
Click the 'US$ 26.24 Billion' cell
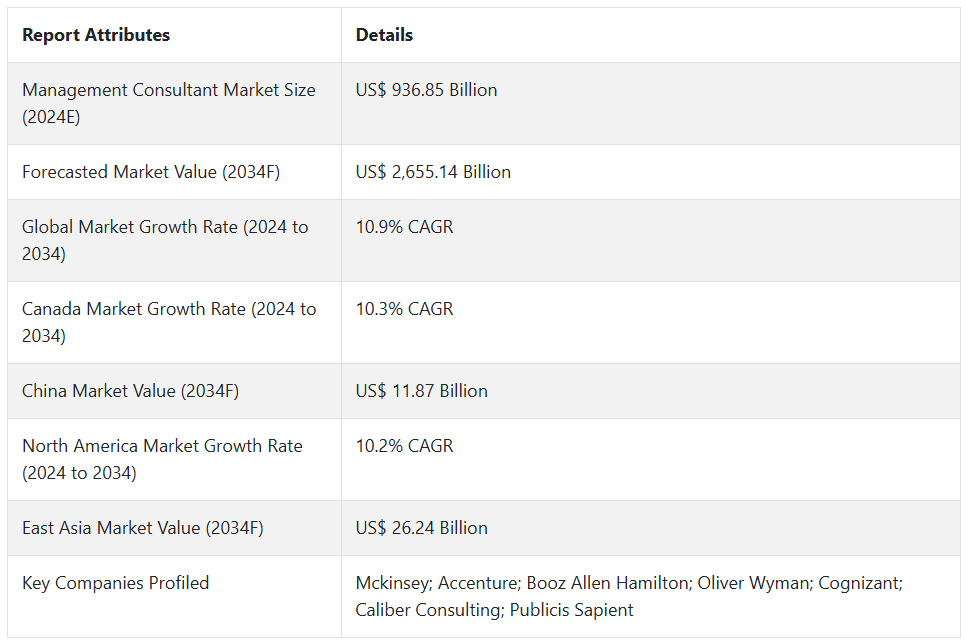[421, 528]
